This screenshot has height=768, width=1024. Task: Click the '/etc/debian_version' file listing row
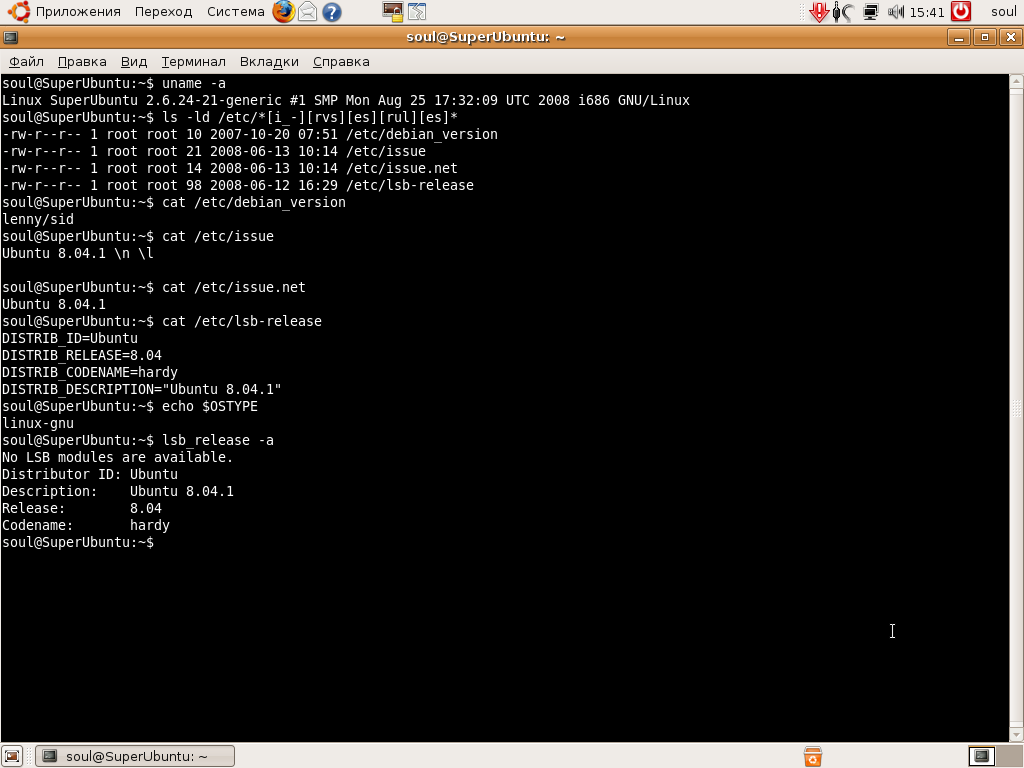[x=249, y=134]
